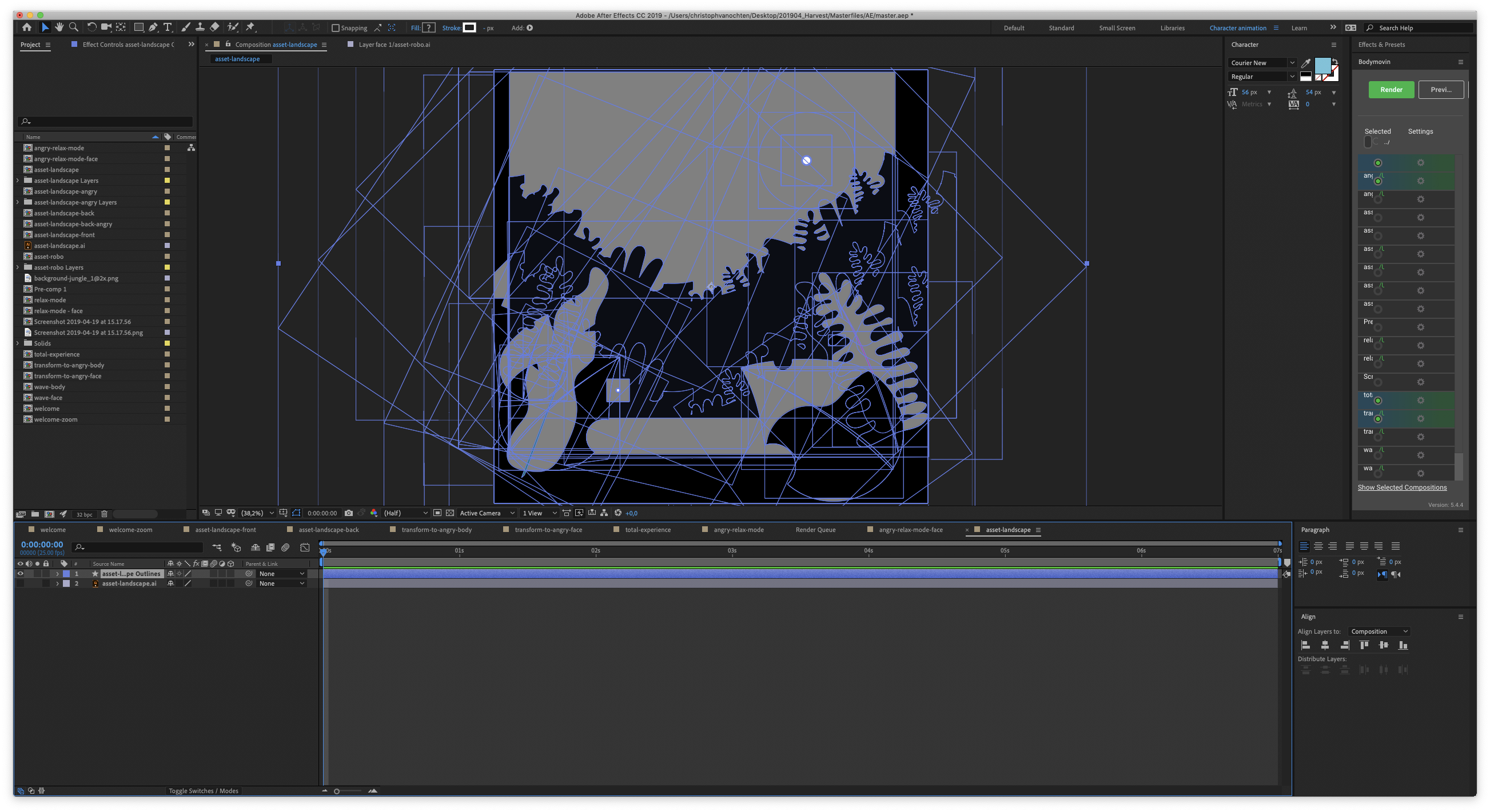Click the snapshot camera icon in viewer
1490x812 pixels.
(348, 513)
